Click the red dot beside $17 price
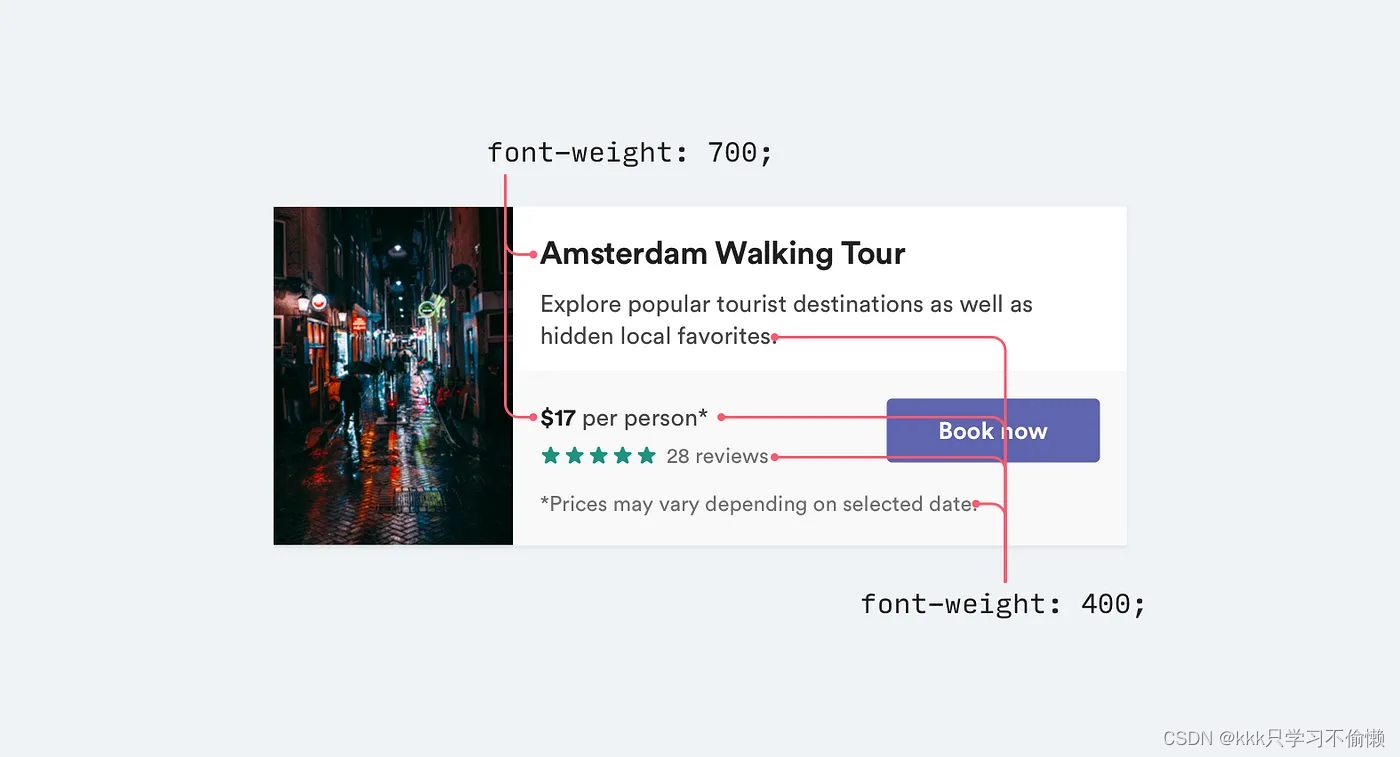This screenshot has width=1400, height=757. click(x=533, y=416)
